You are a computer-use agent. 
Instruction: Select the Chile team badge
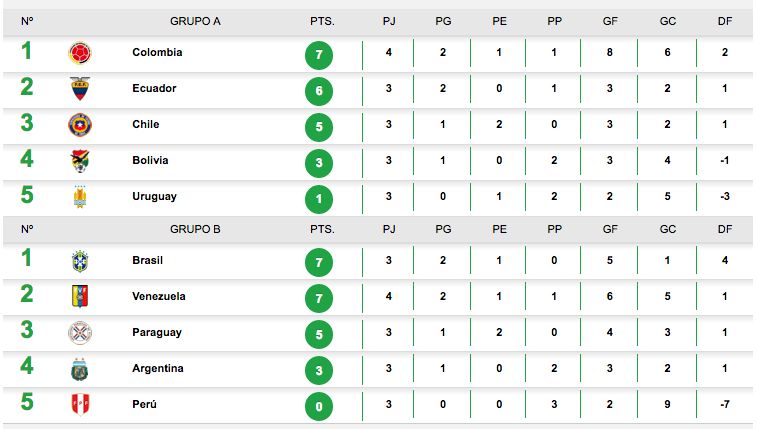[80, 125]
